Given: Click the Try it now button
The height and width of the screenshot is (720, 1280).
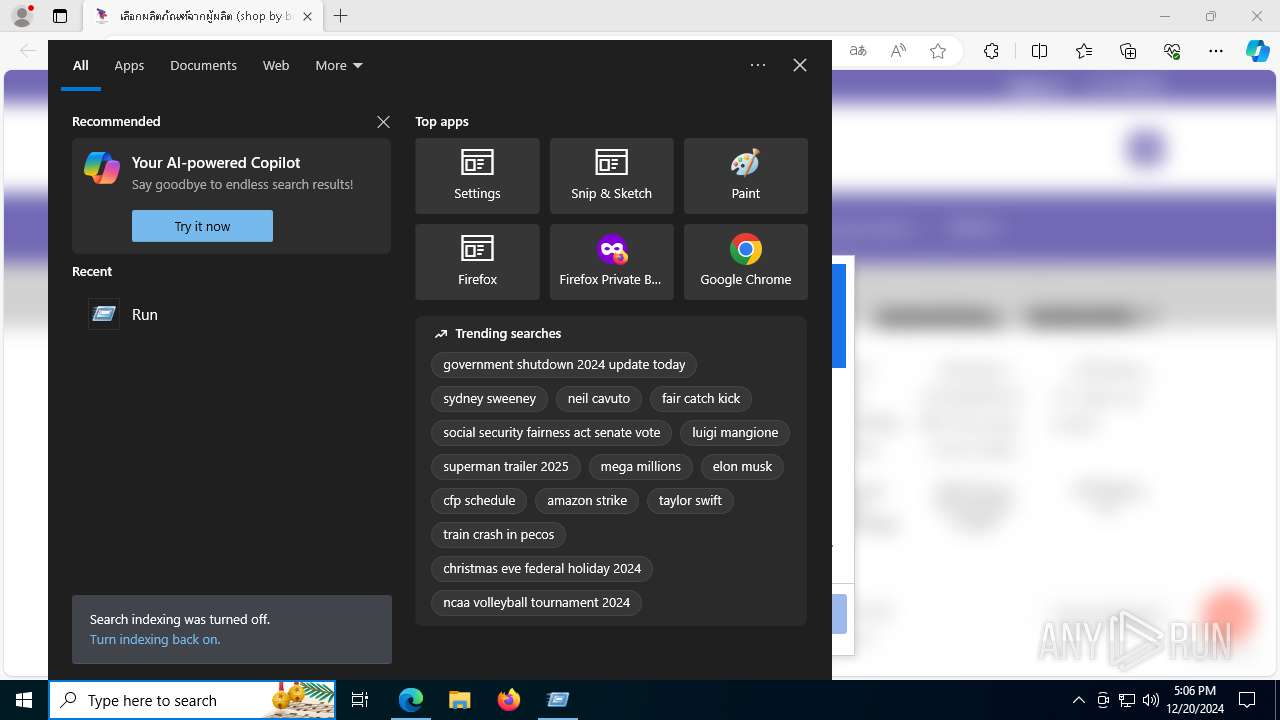Looking at the screenshot, I should 202,226.
